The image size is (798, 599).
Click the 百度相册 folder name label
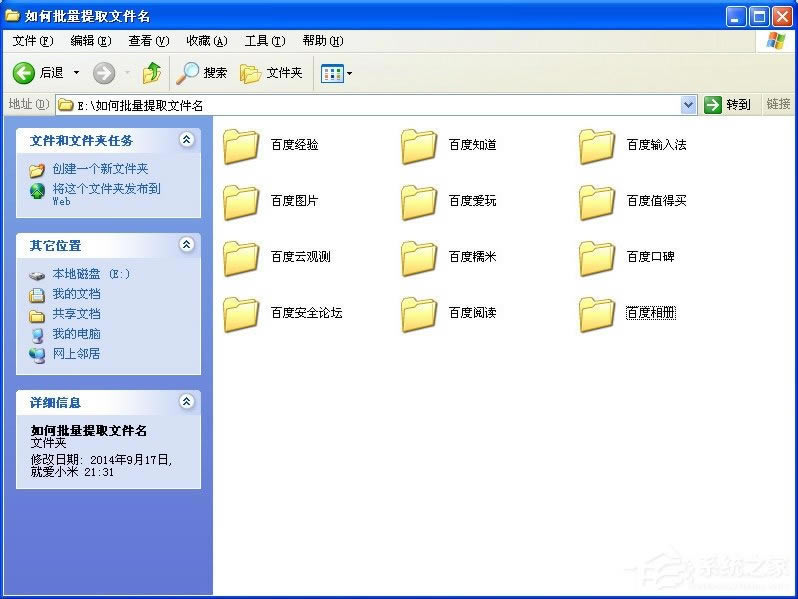(650, 312)
